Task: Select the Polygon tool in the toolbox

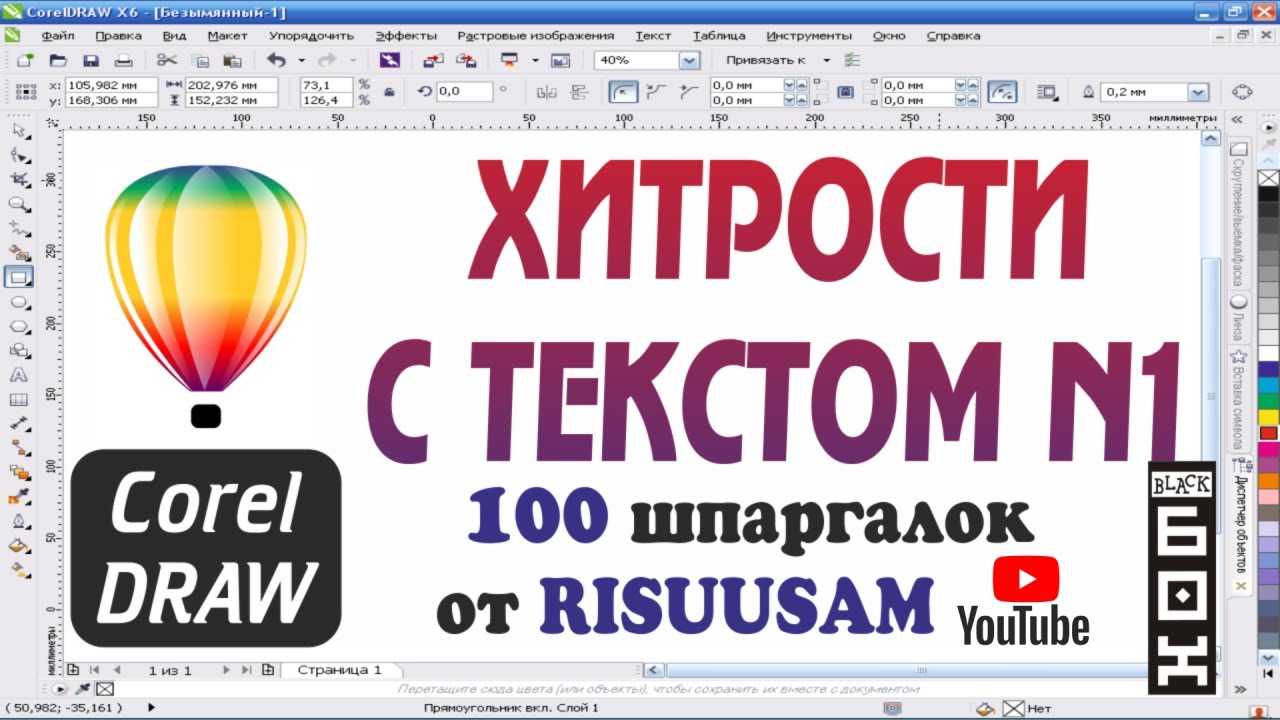Action: [x=19, y=326]
